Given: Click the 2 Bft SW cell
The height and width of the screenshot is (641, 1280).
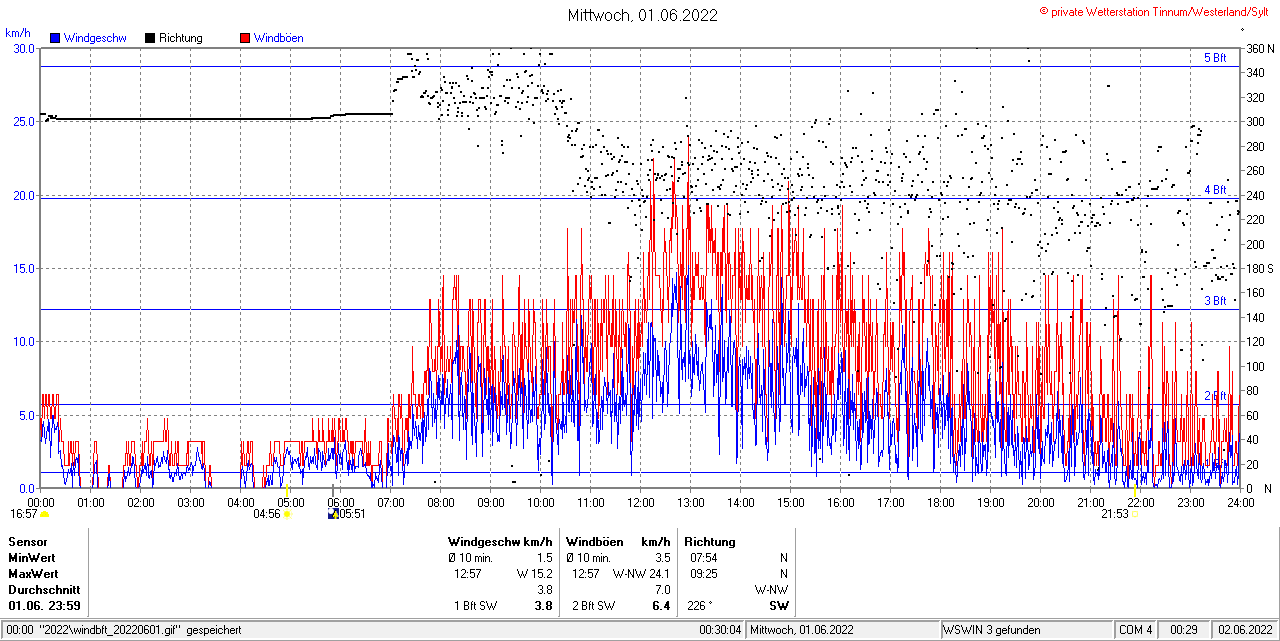Looking at the screenshot, I should click(593, 606).
